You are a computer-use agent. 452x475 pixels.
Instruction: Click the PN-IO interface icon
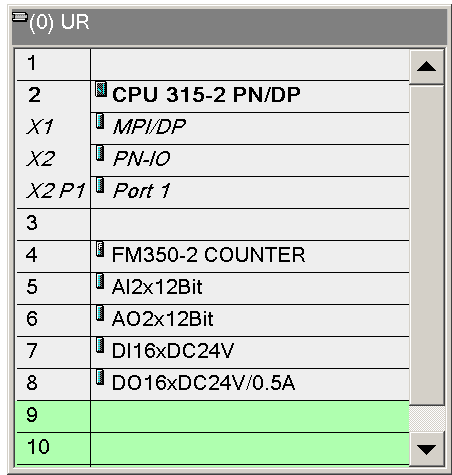pos(100,153)
